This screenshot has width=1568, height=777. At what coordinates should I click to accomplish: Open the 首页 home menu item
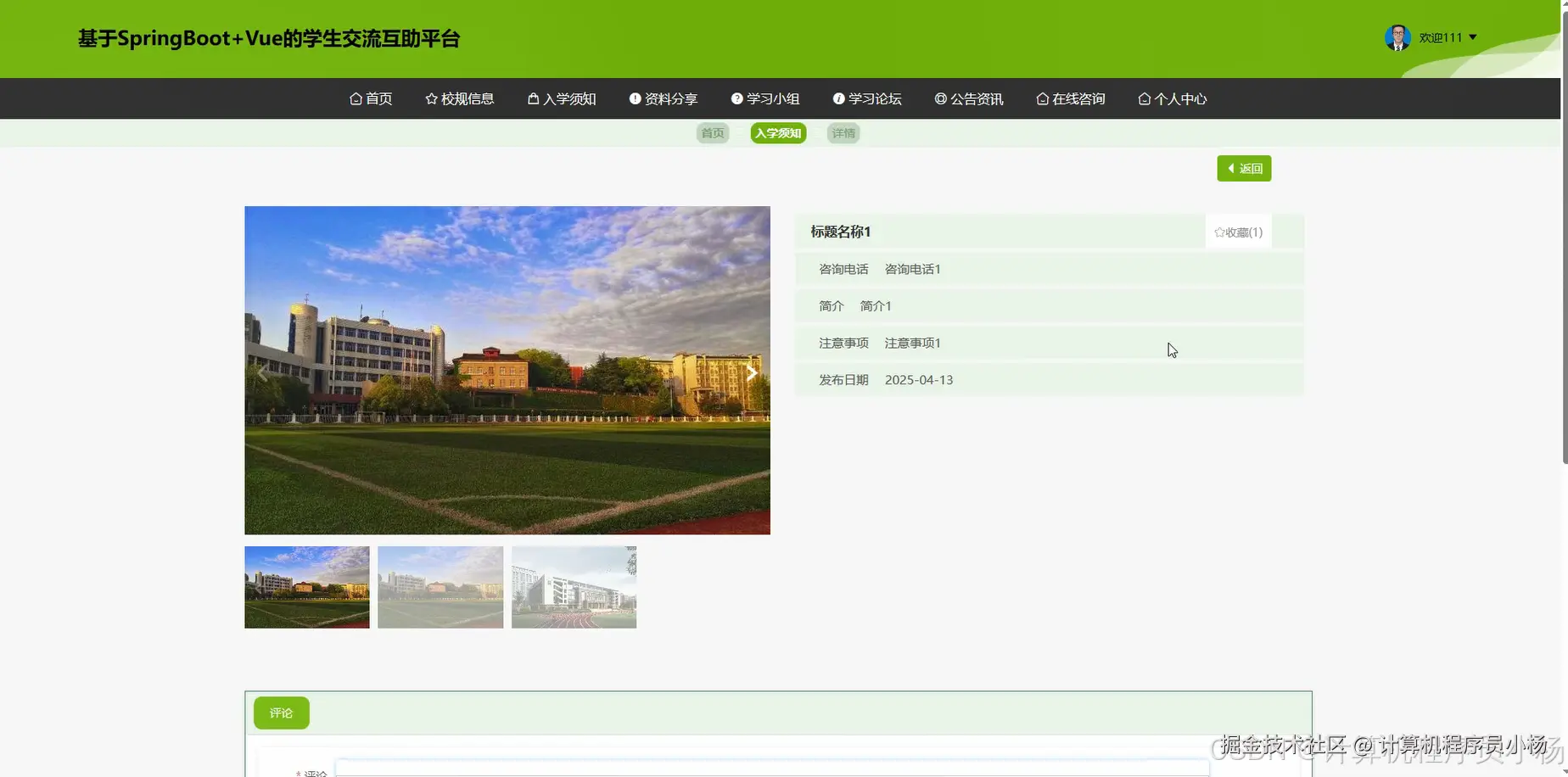point(371,98)
